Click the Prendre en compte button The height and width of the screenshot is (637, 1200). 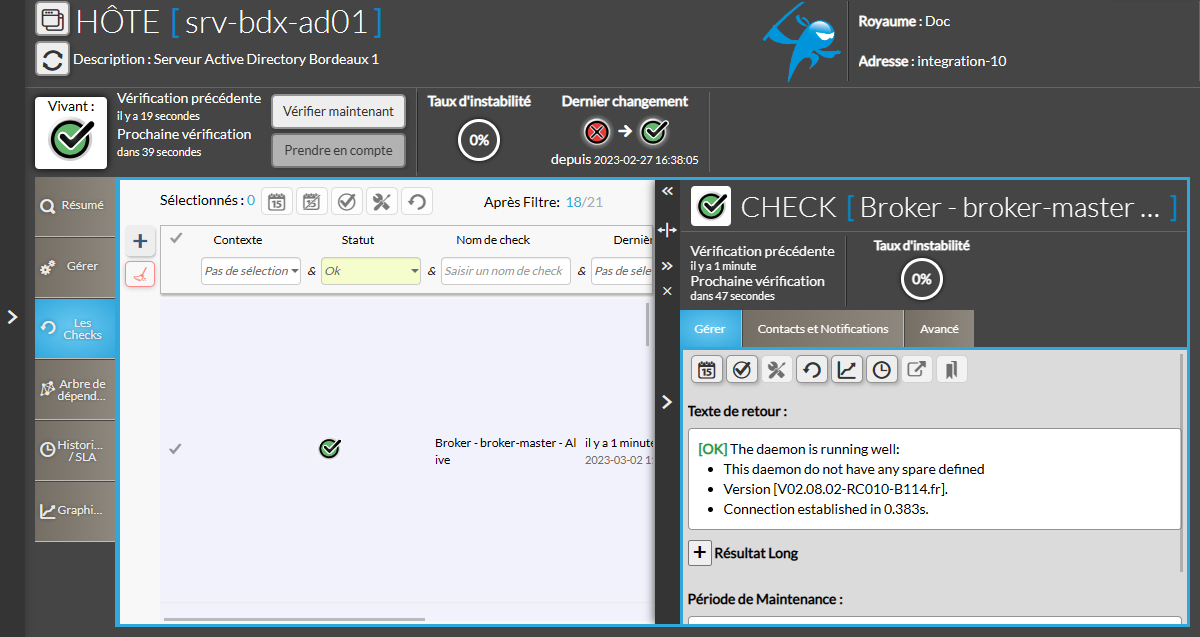pos(338,151)
